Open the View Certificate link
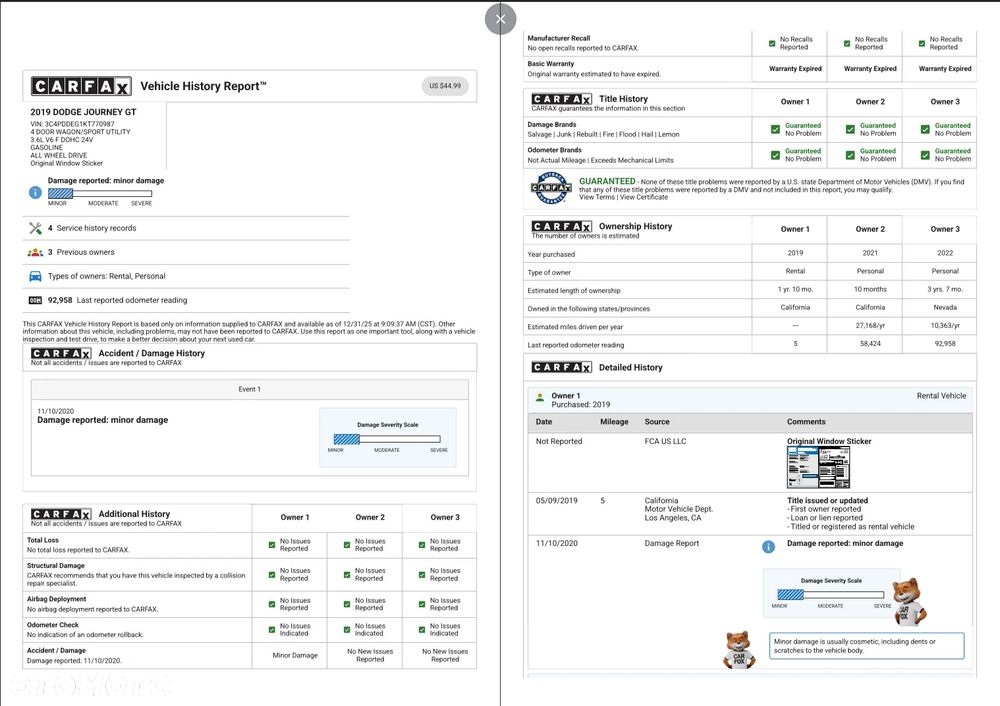 [x=644, y=198]
